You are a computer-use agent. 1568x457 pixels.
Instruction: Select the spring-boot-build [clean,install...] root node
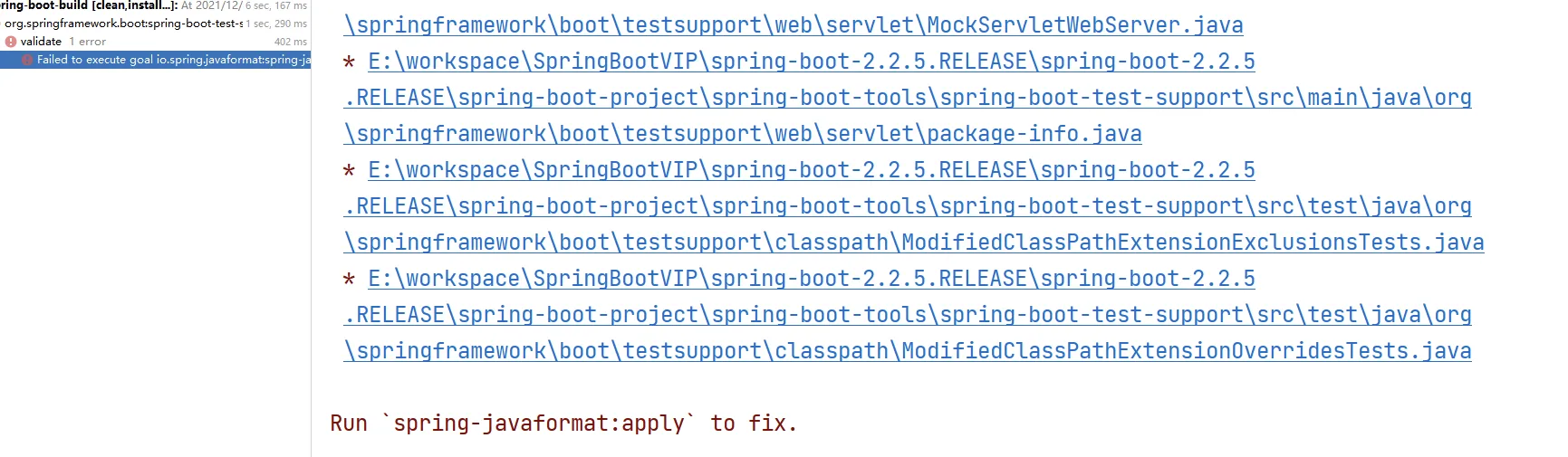pos(89,5)
